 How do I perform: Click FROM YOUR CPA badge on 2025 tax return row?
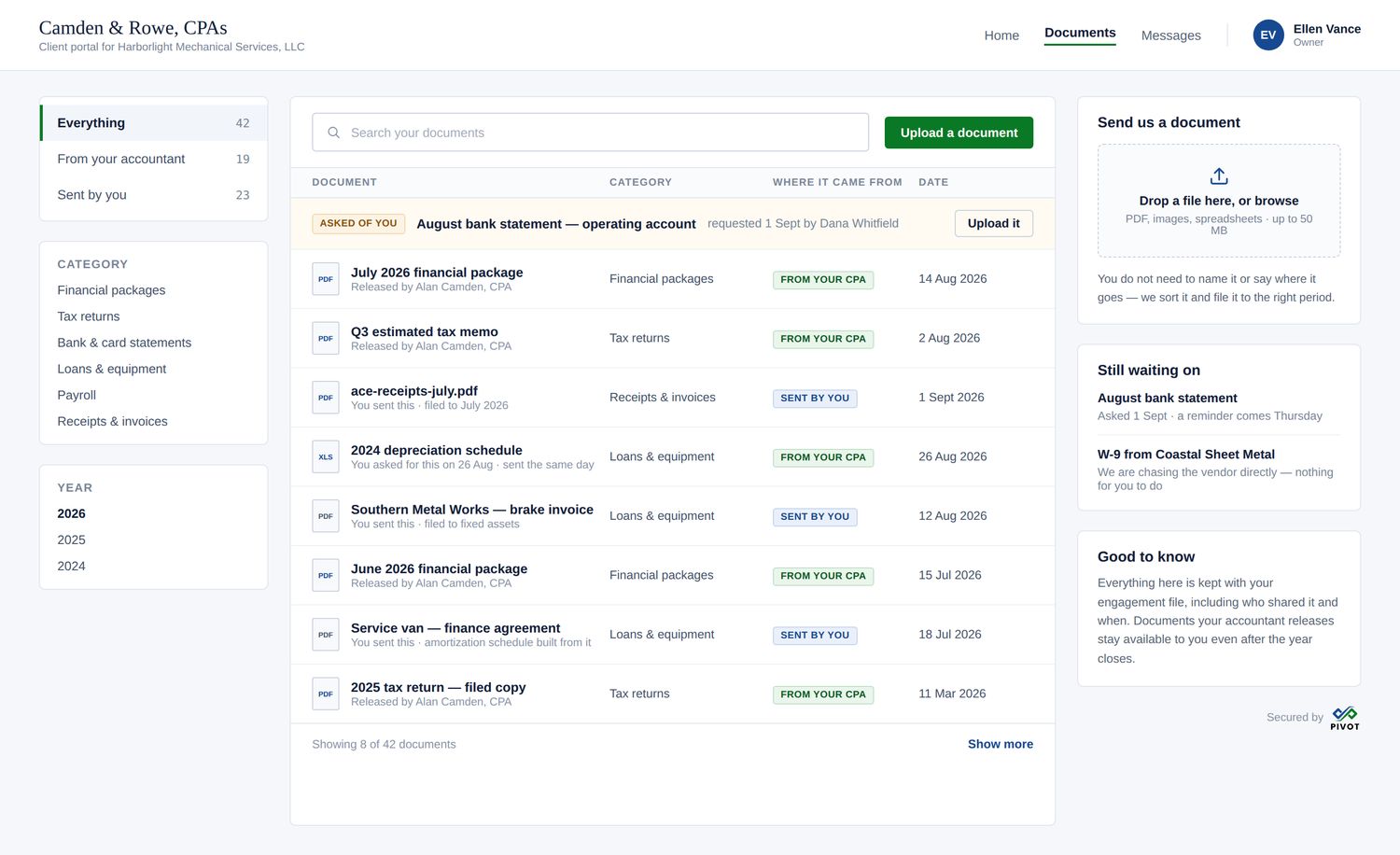click(823, 694)
